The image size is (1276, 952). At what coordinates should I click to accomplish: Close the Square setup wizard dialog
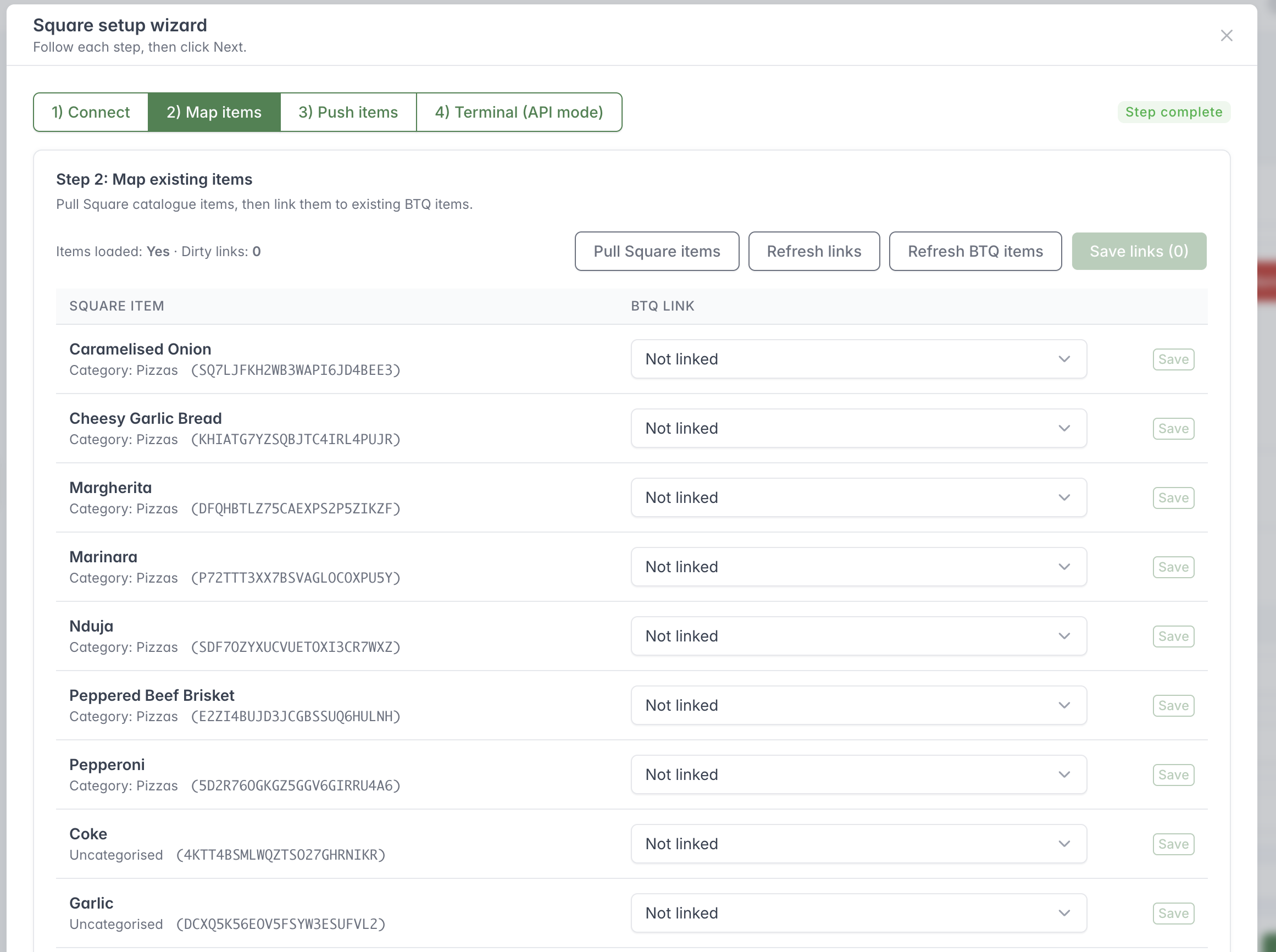point(1227,36)
